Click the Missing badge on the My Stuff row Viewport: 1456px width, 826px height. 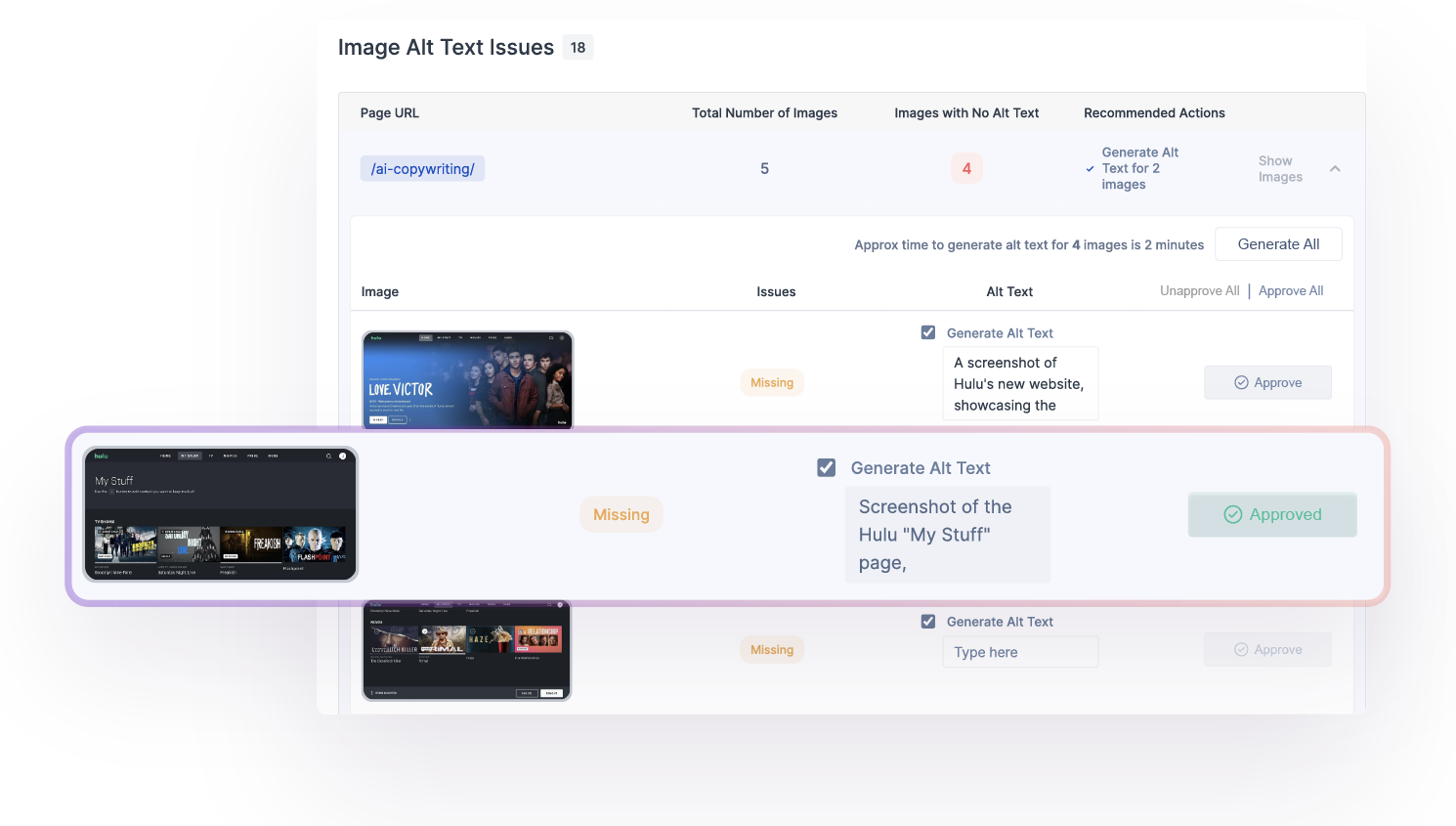point(621,514)
